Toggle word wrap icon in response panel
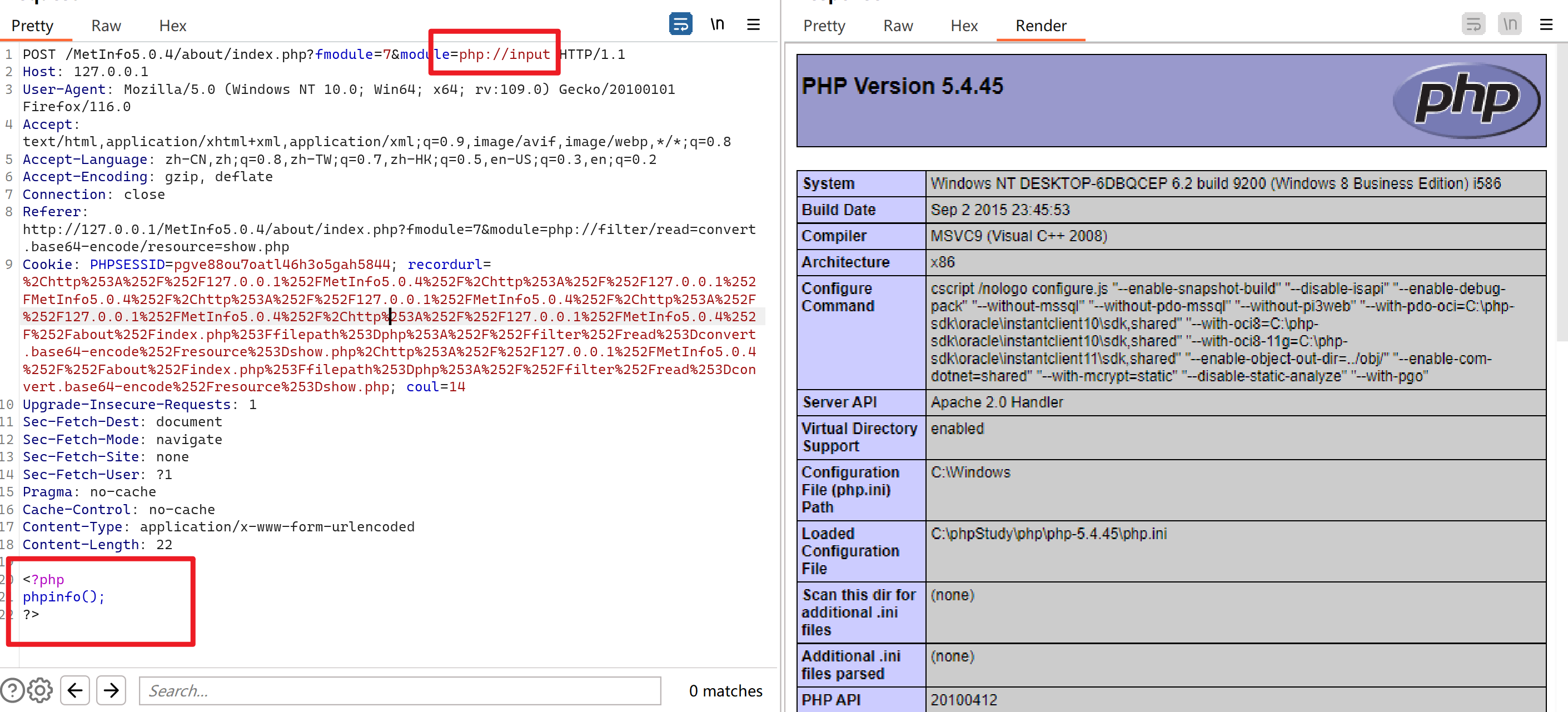The width and height of the screenshot is (1568, 712). click(1473, 24)
